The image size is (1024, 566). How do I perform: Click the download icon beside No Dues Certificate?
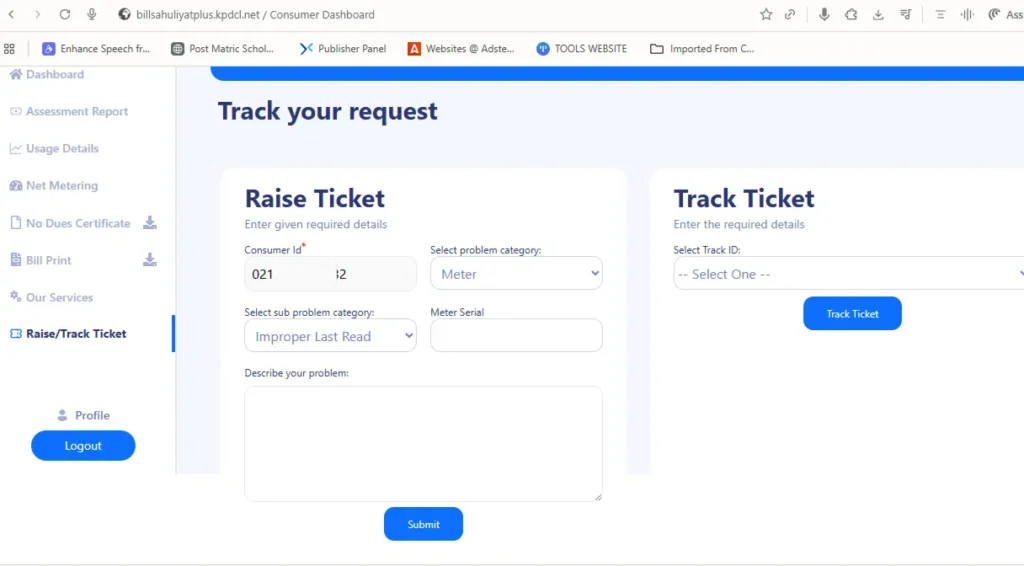[x=150, y=223]
